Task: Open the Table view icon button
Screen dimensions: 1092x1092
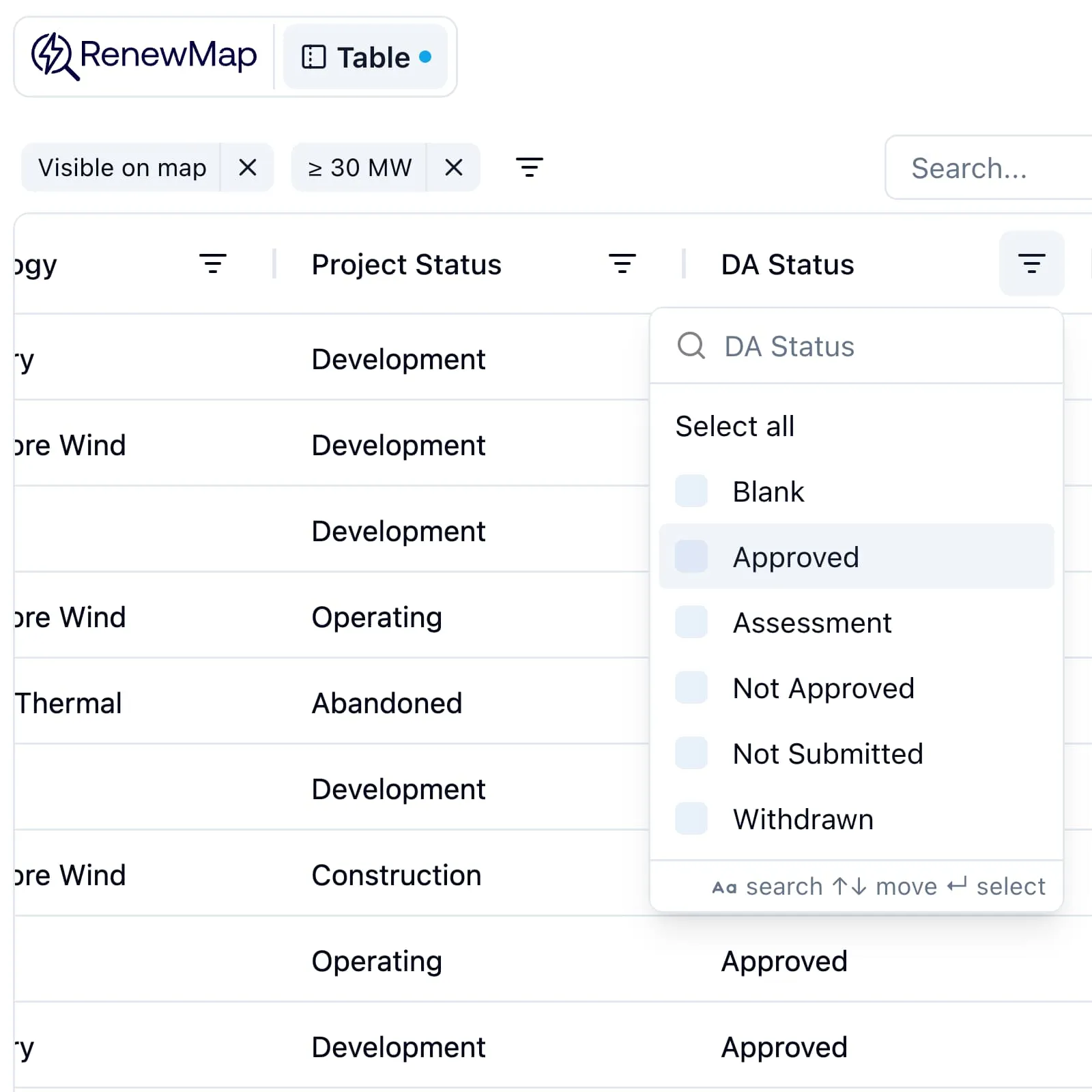Action: tap(313, 57)
